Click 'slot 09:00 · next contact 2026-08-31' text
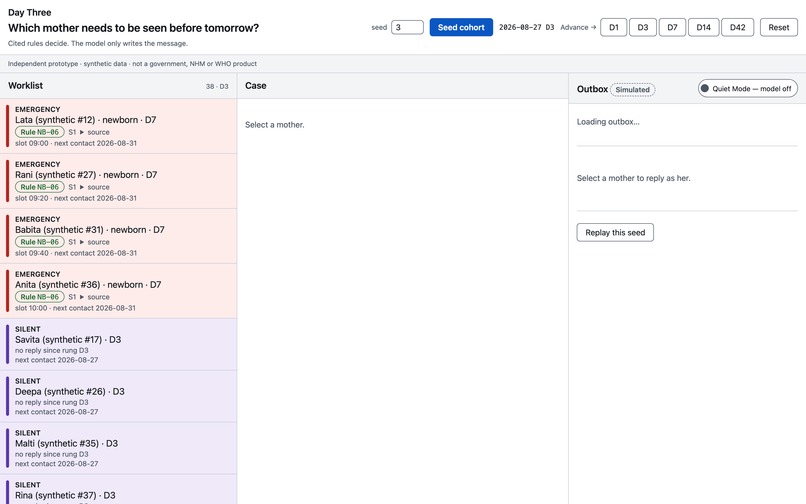Viewport: 806px width, 504px height. (x=76, y=143)
